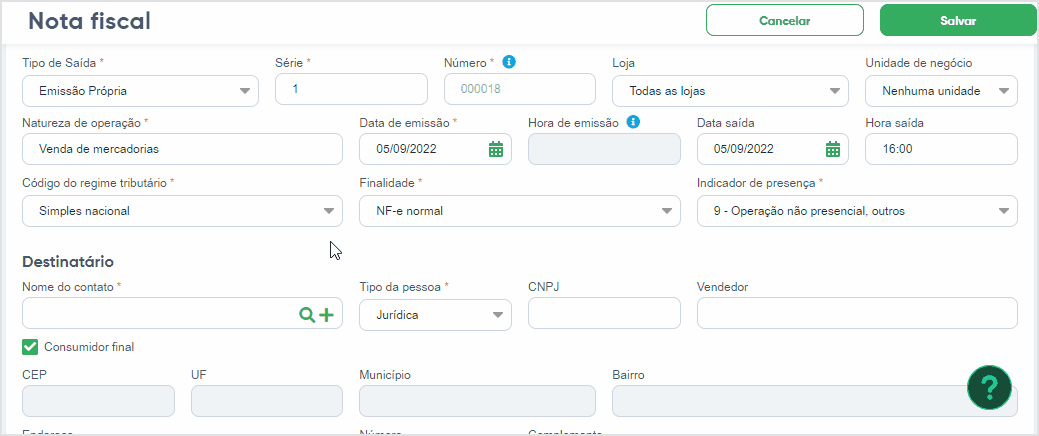
Task: Expand the Finalidade dropdown
Action: coord(520,211)
